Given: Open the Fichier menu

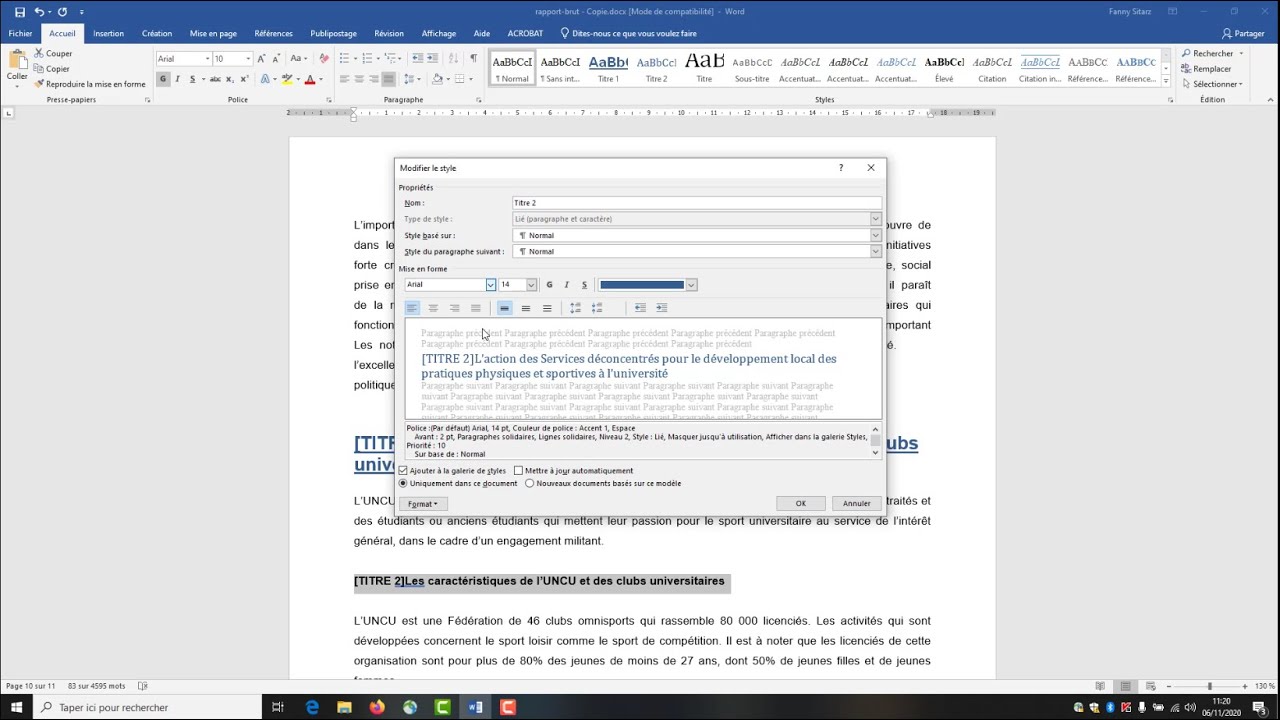Looking at the screenshot, I should click(20, 33).
